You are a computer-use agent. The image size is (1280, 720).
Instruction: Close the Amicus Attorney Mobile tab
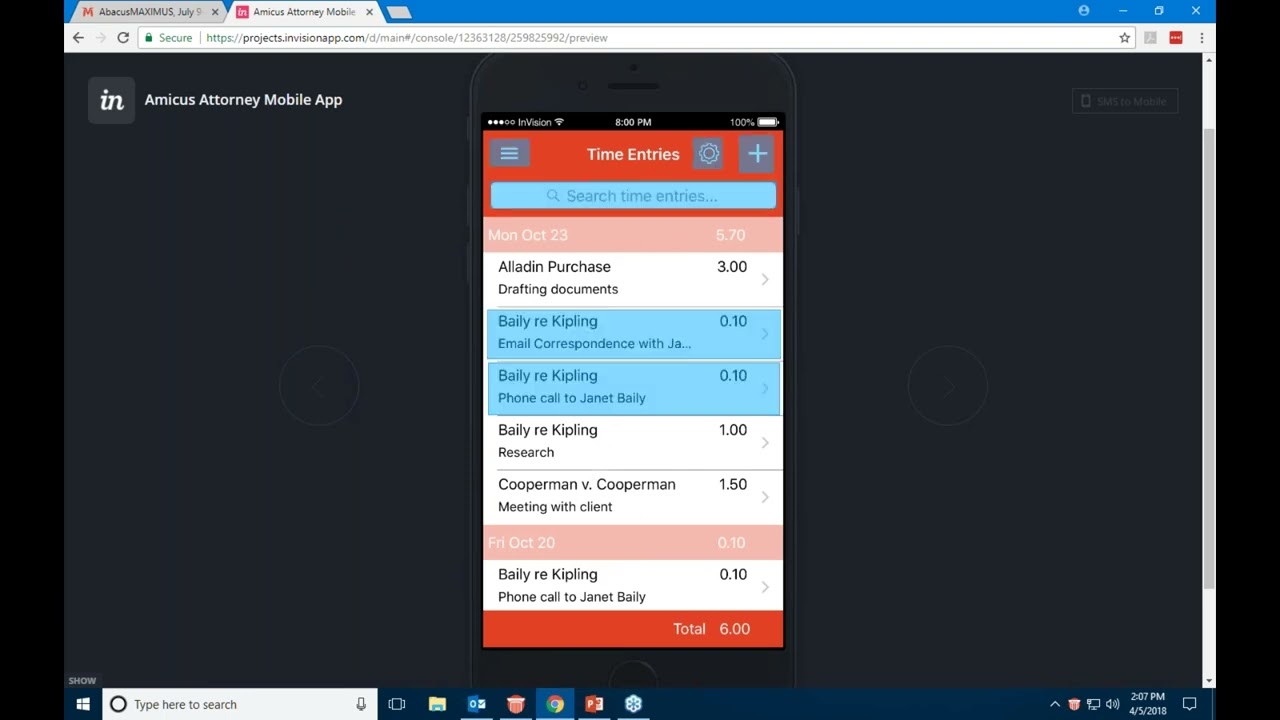click(369, 12)
